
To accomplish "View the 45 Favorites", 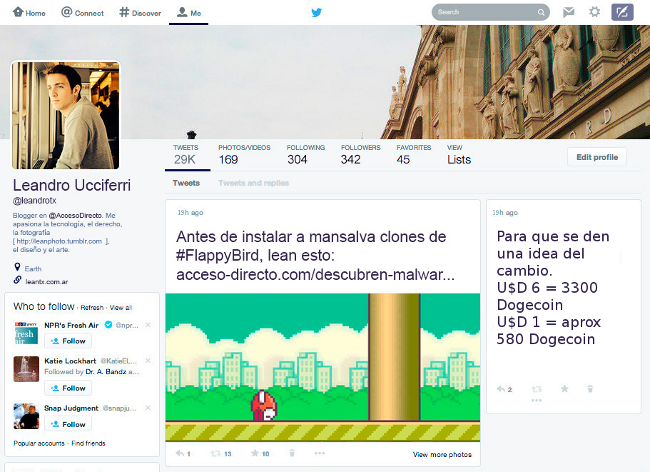I will click(x=413, y=155).
